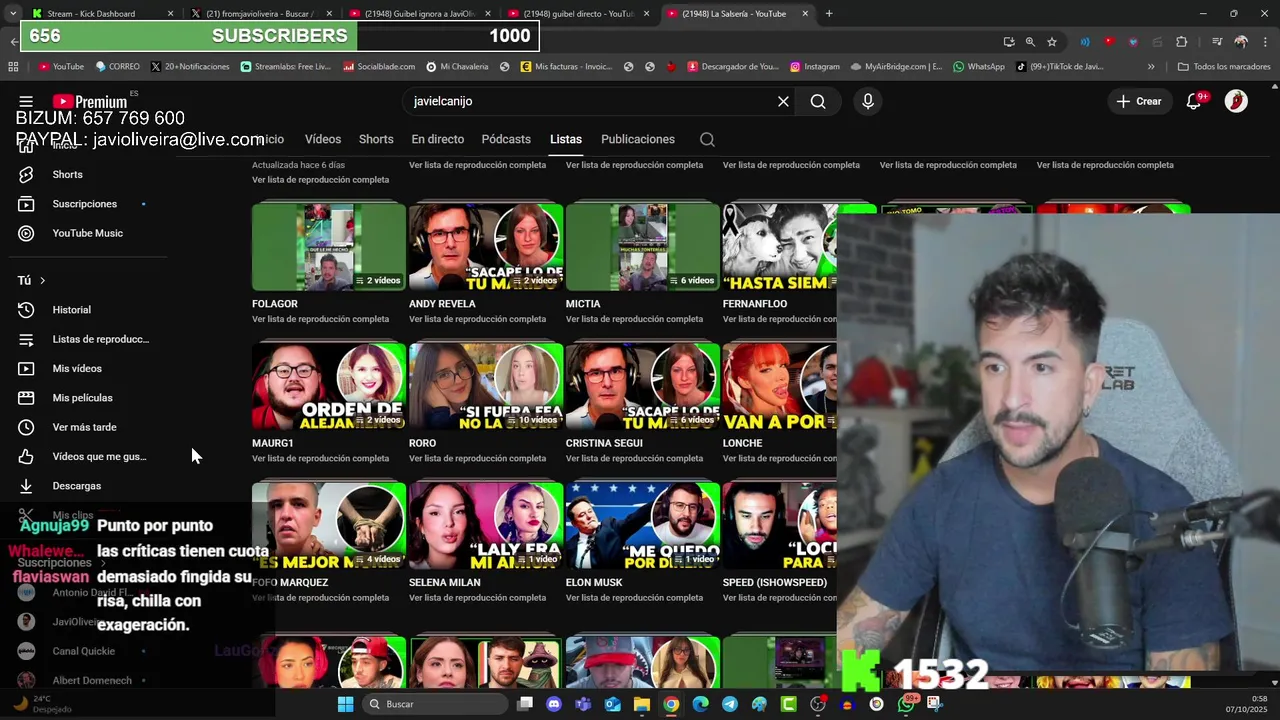
Task: Open the Todos los marcadores folder
Action: coord(1224,67)
